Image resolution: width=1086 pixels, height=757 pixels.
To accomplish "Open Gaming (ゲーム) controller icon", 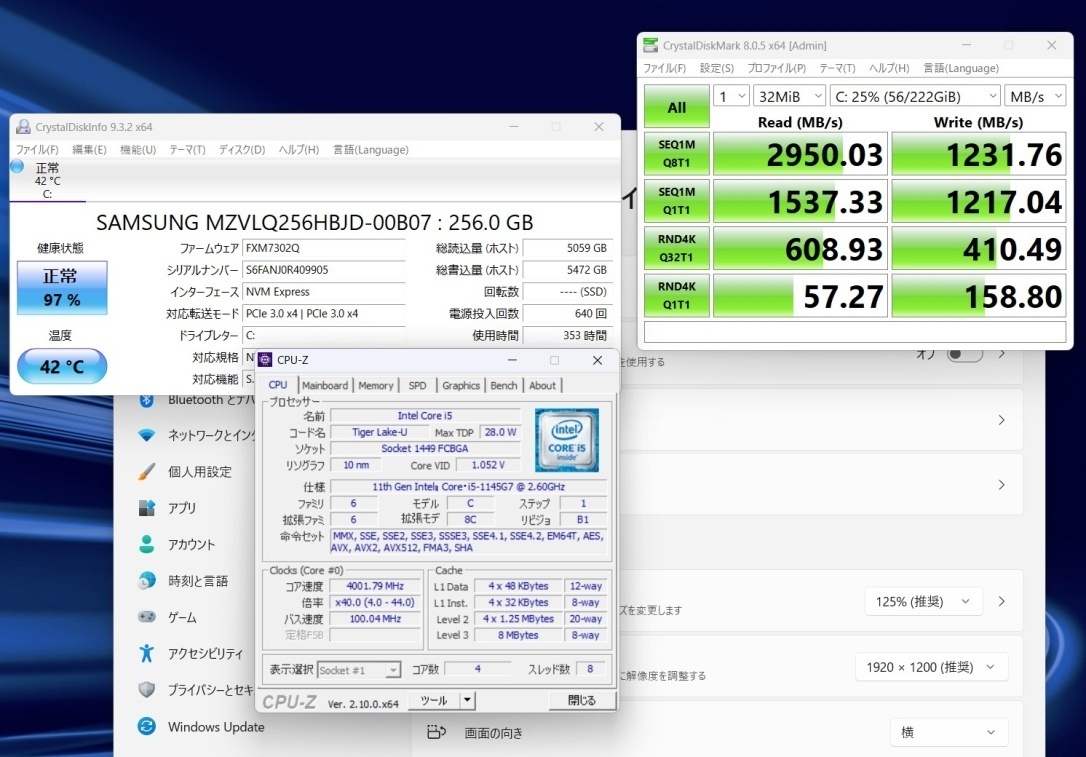I will click(x=146, y=616).
